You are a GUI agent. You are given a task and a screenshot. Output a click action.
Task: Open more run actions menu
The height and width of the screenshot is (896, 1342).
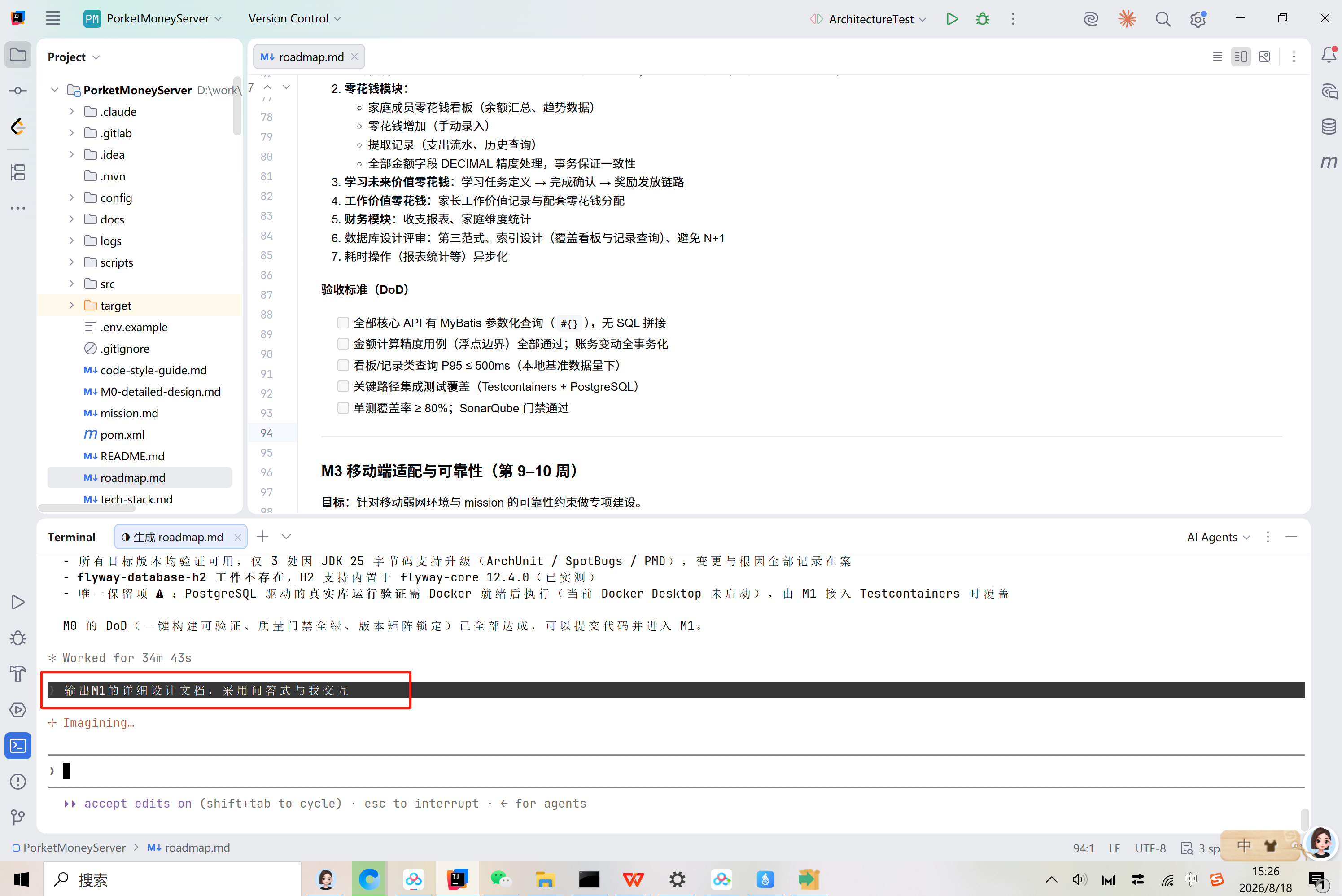[x=1013, y=19]
